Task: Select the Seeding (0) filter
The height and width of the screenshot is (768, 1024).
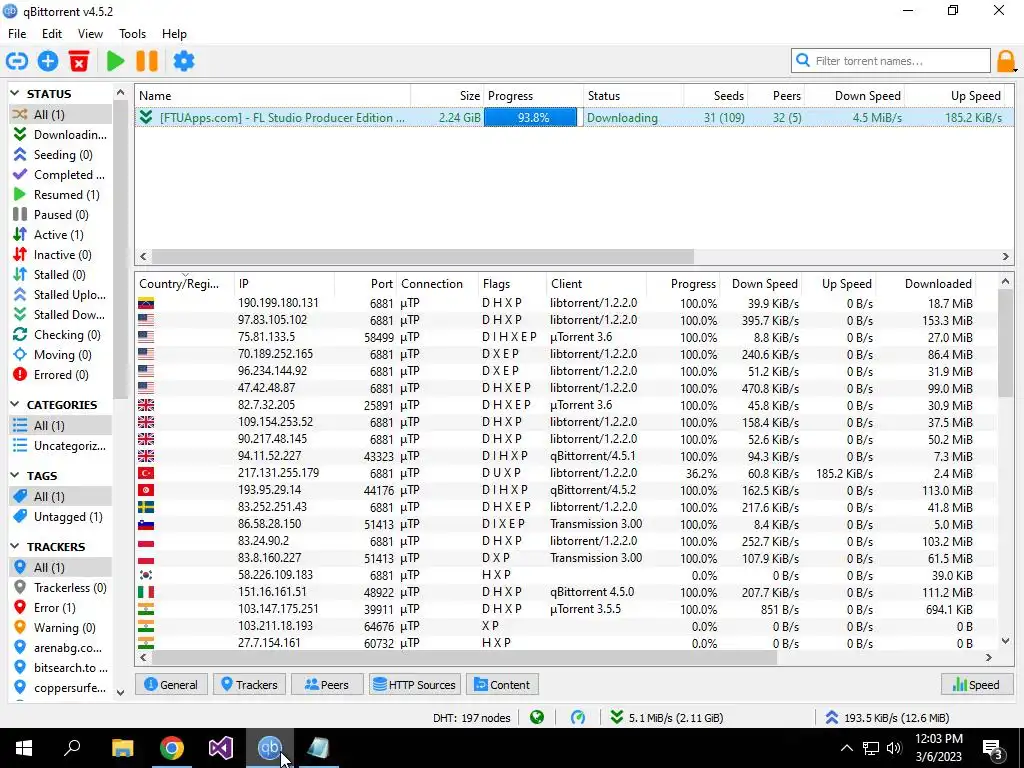Action: click(60, 155)
